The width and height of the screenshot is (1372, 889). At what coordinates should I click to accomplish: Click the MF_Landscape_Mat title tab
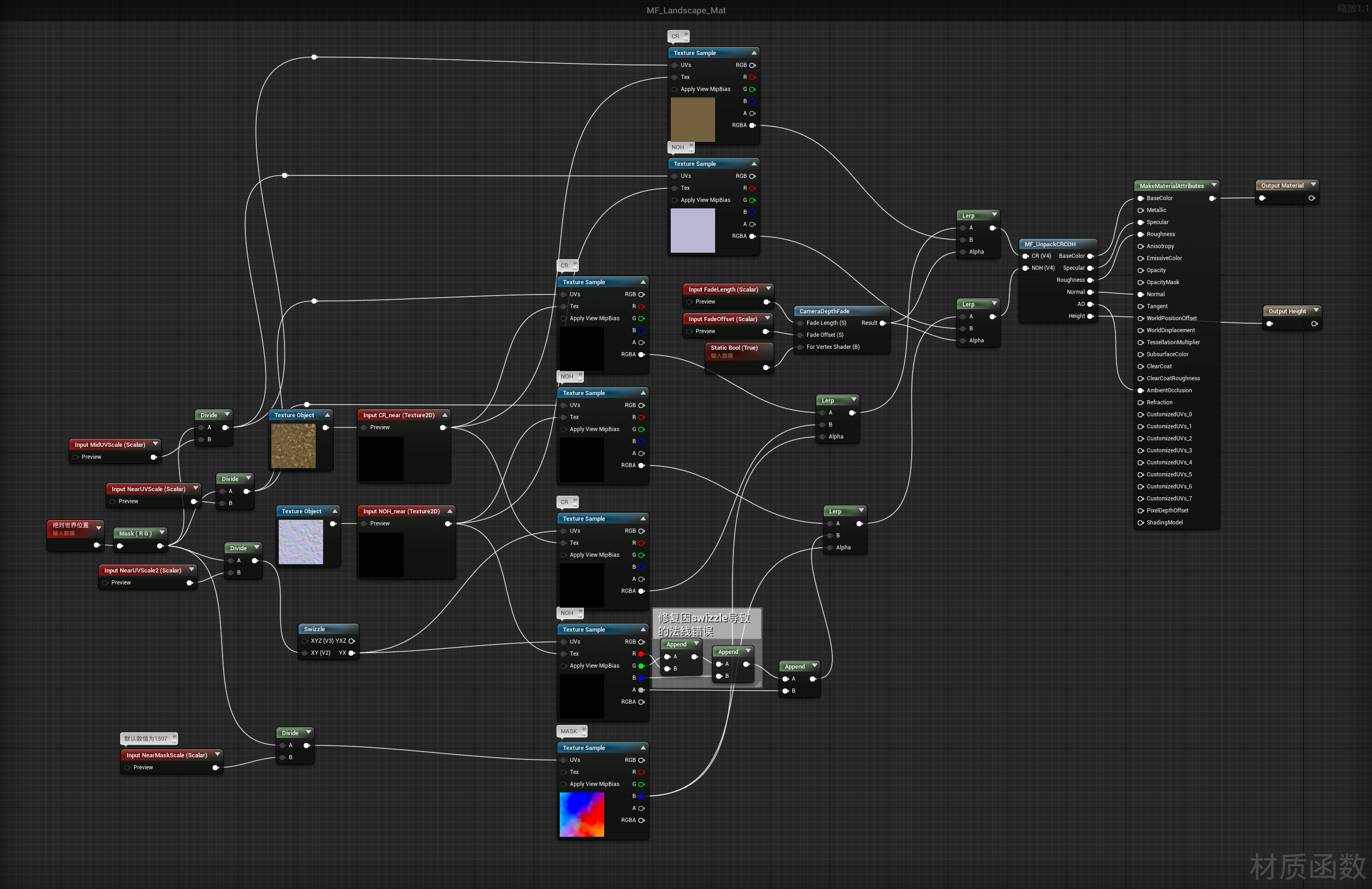pyautogui.click(x=686, y=10)
